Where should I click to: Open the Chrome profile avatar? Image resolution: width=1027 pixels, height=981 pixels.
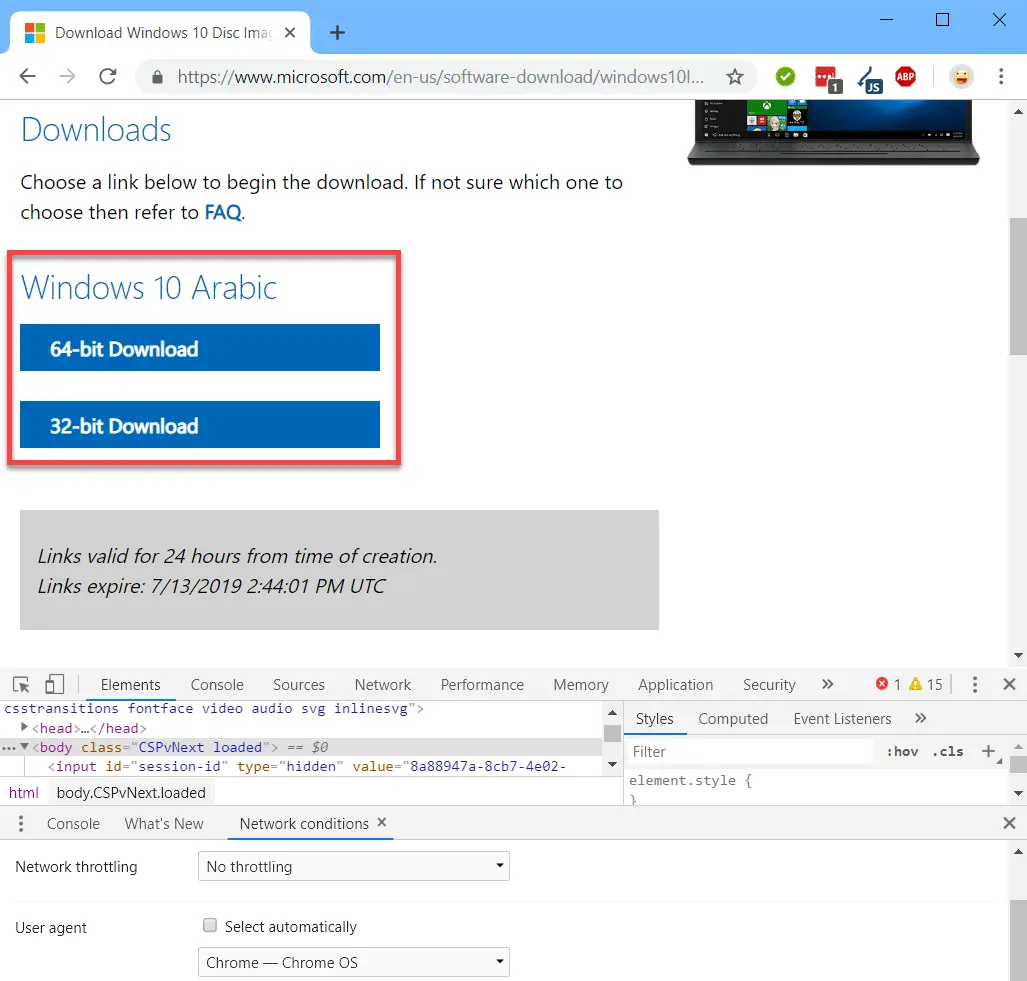(x=961, y=77)
